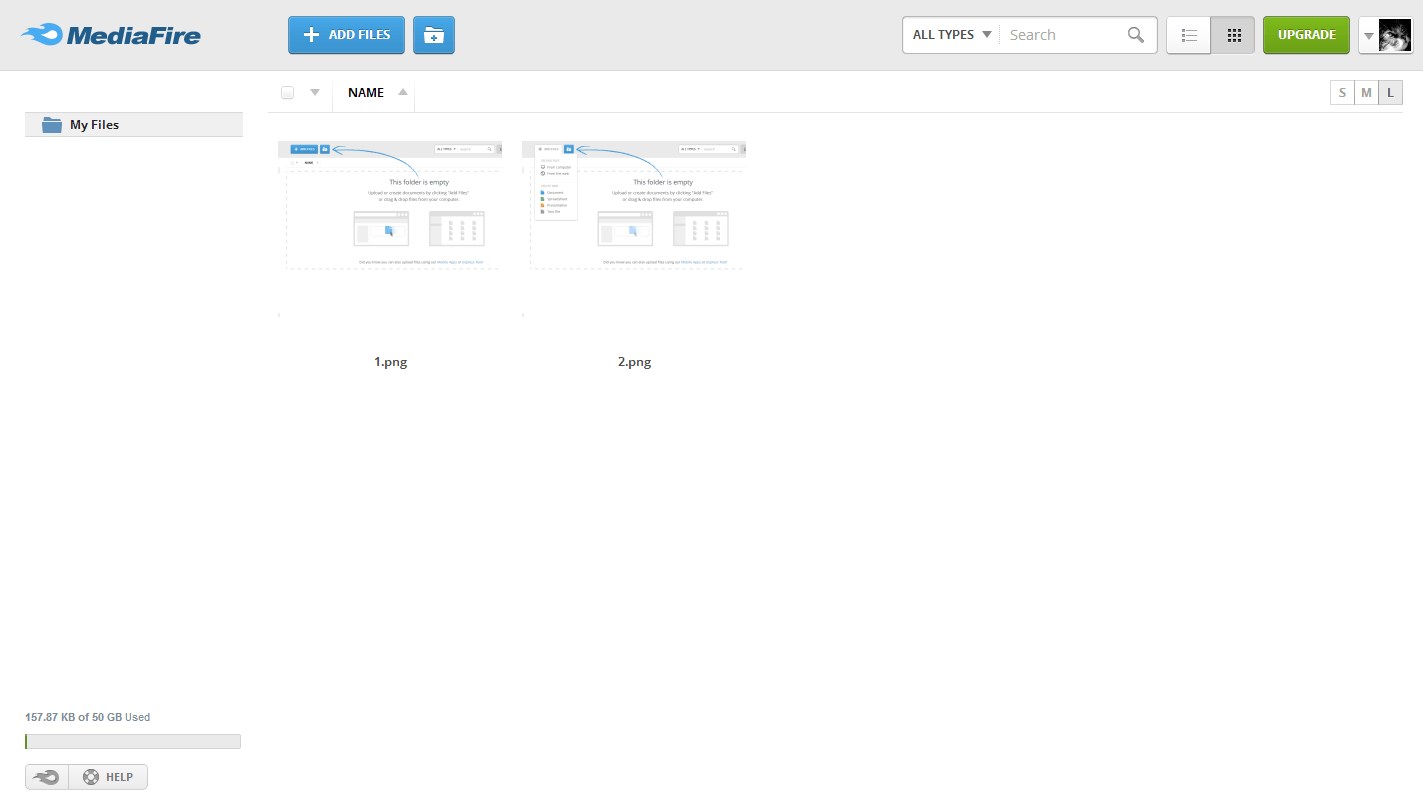
Task: Tick the select-all checkbox
Action: click(288, 93)
